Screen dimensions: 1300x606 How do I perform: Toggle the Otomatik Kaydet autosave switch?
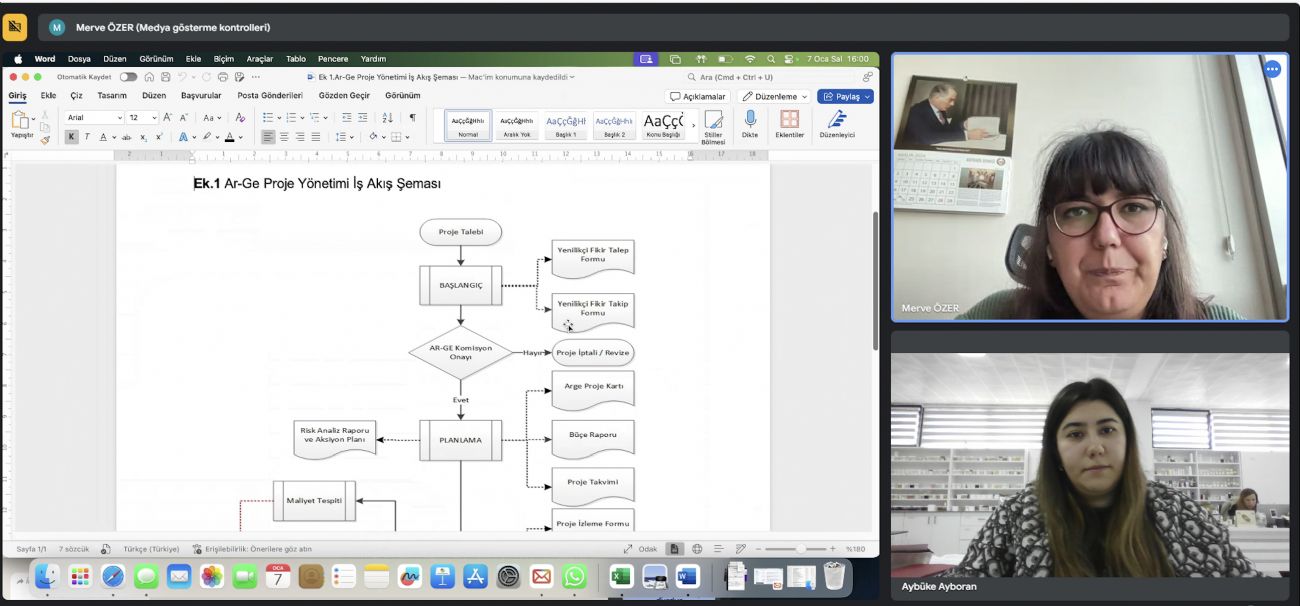tap(128, 77)
